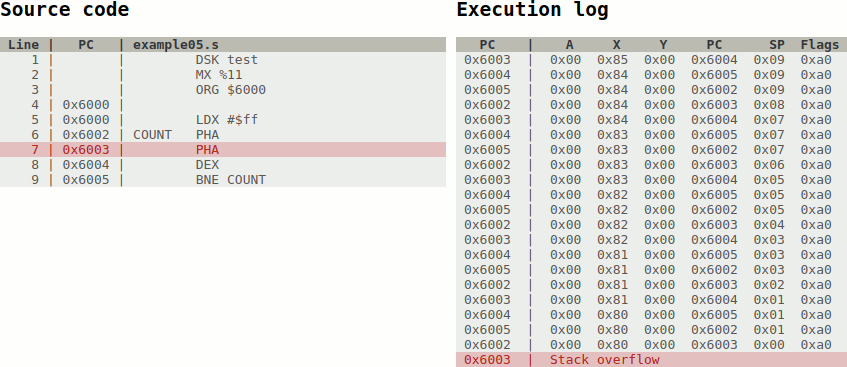Click address 0x6005 on source line 9

[86, 179]
